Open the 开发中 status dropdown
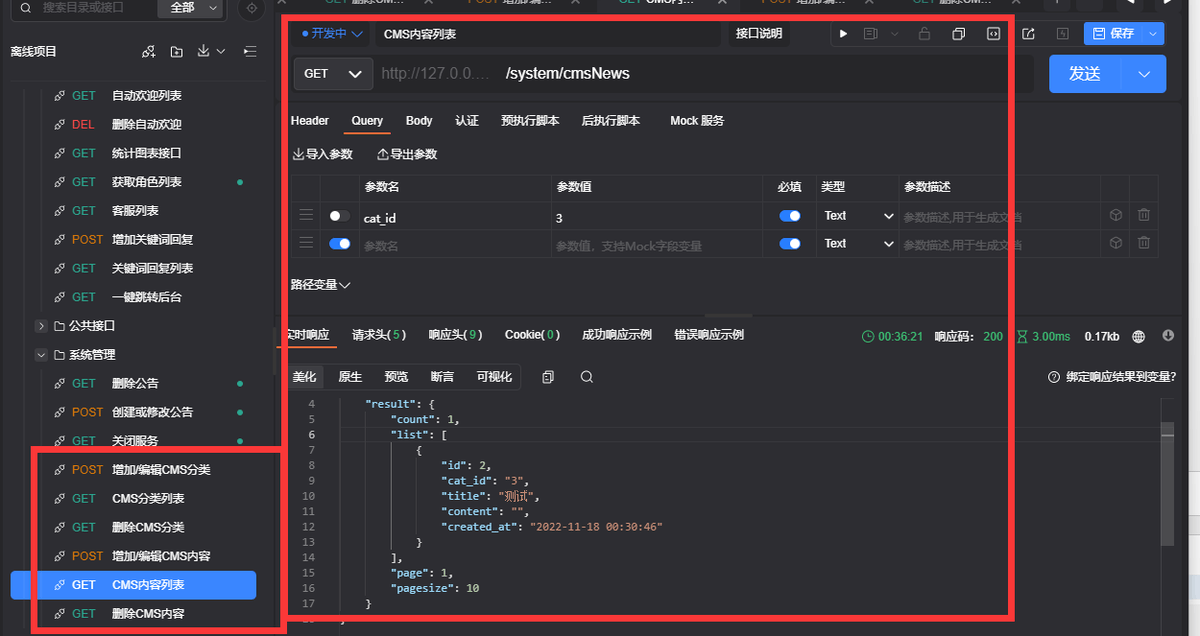Screen dimensions: 1200x636 point(333,34)
